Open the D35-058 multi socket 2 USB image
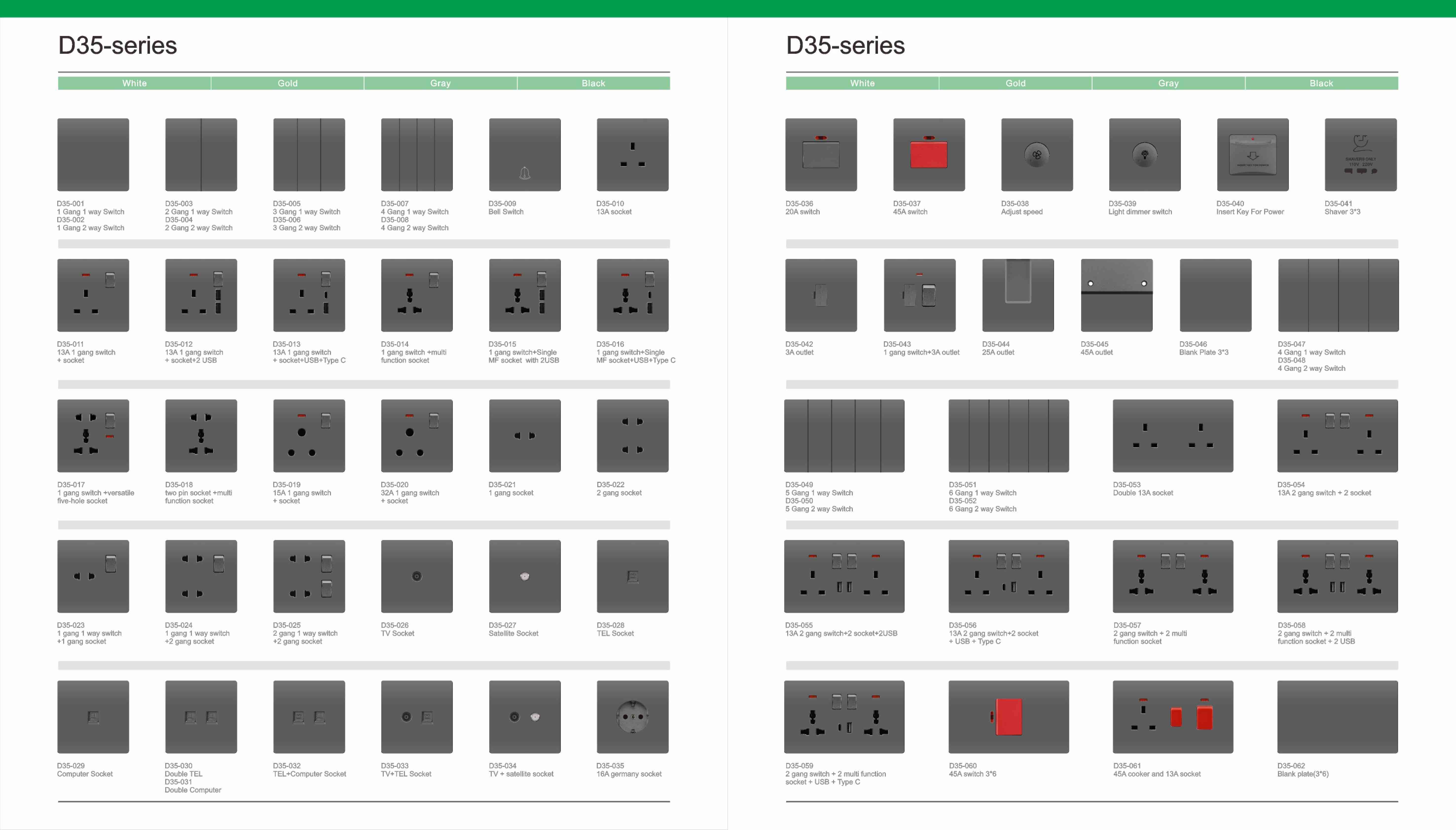The height and width of the screenshot is (830, 1456). pos(1337,576)
